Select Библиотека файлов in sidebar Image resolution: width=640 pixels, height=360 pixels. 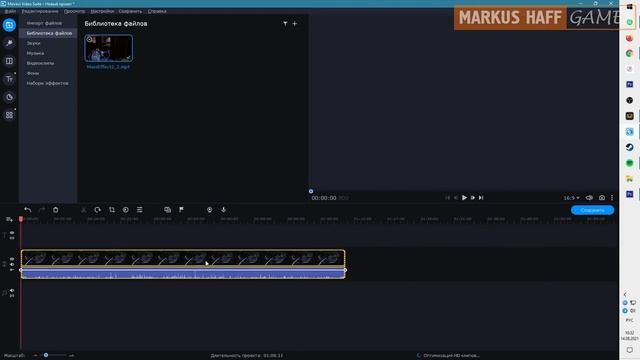coord(48,33)
